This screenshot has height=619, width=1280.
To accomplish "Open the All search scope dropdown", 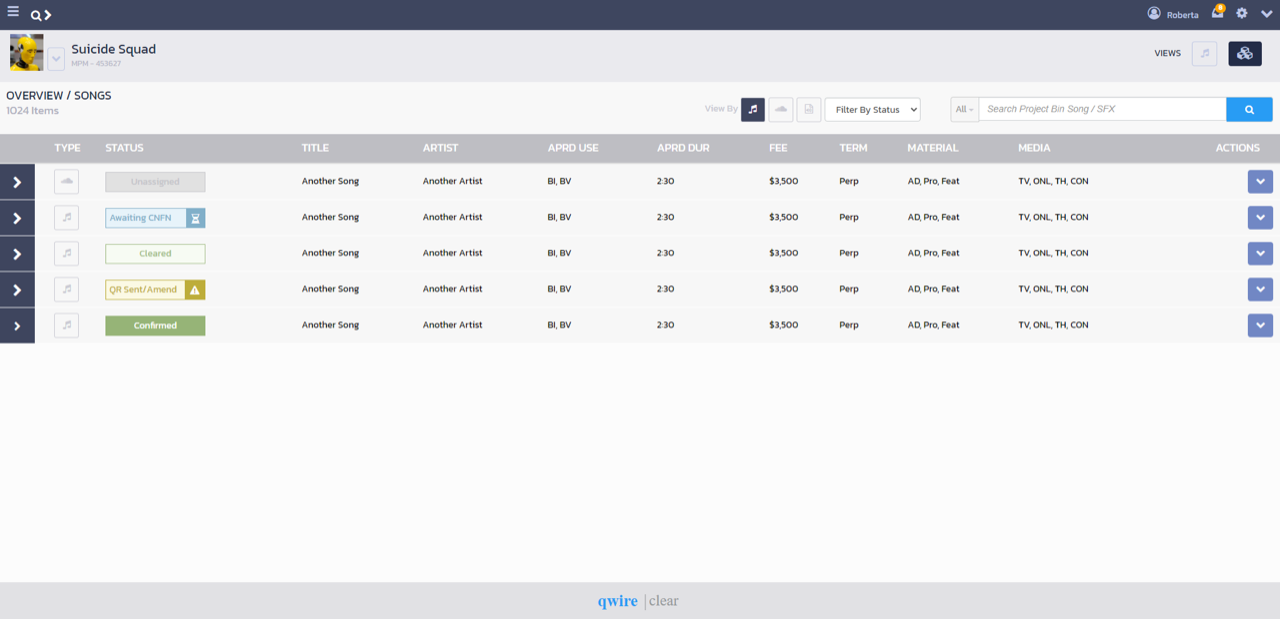I will (x=964, y=109).
